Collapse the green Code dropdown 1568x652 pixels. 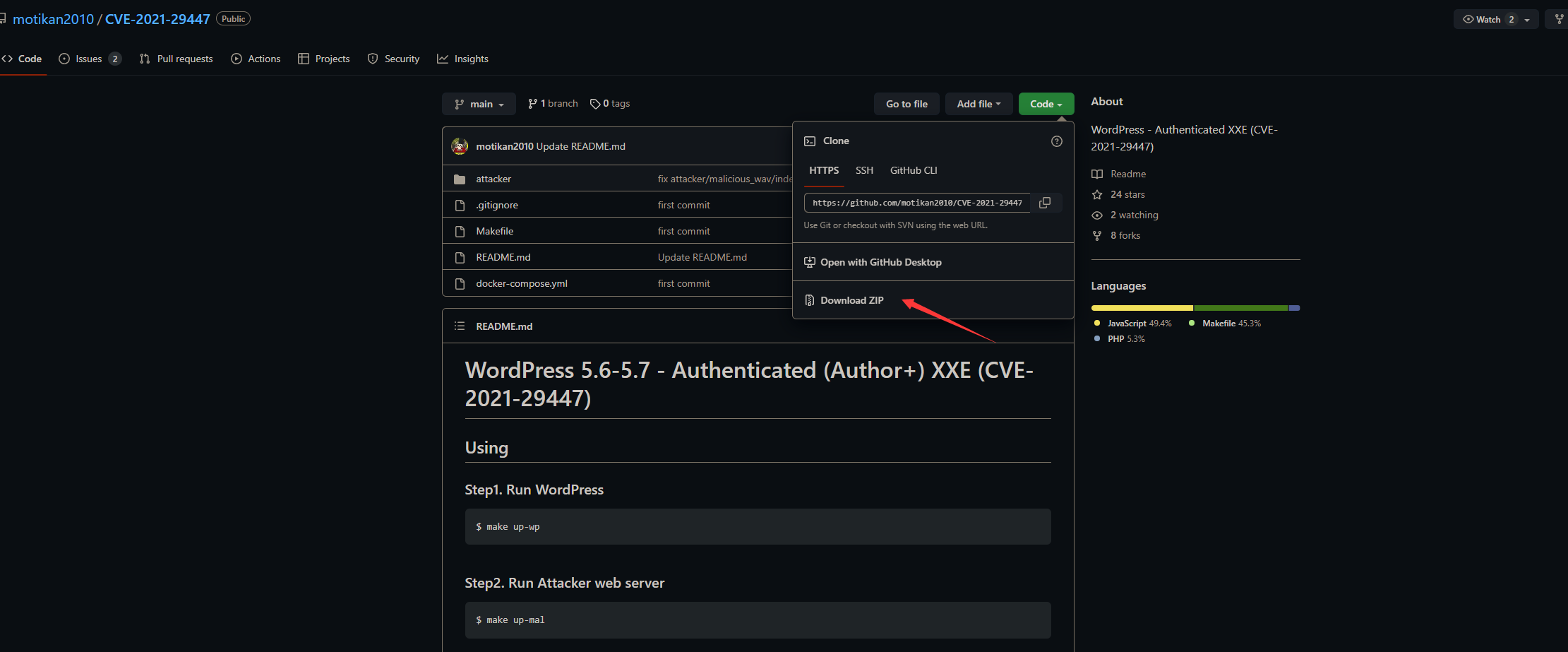pyautogui.click(x=1046, y=104)
